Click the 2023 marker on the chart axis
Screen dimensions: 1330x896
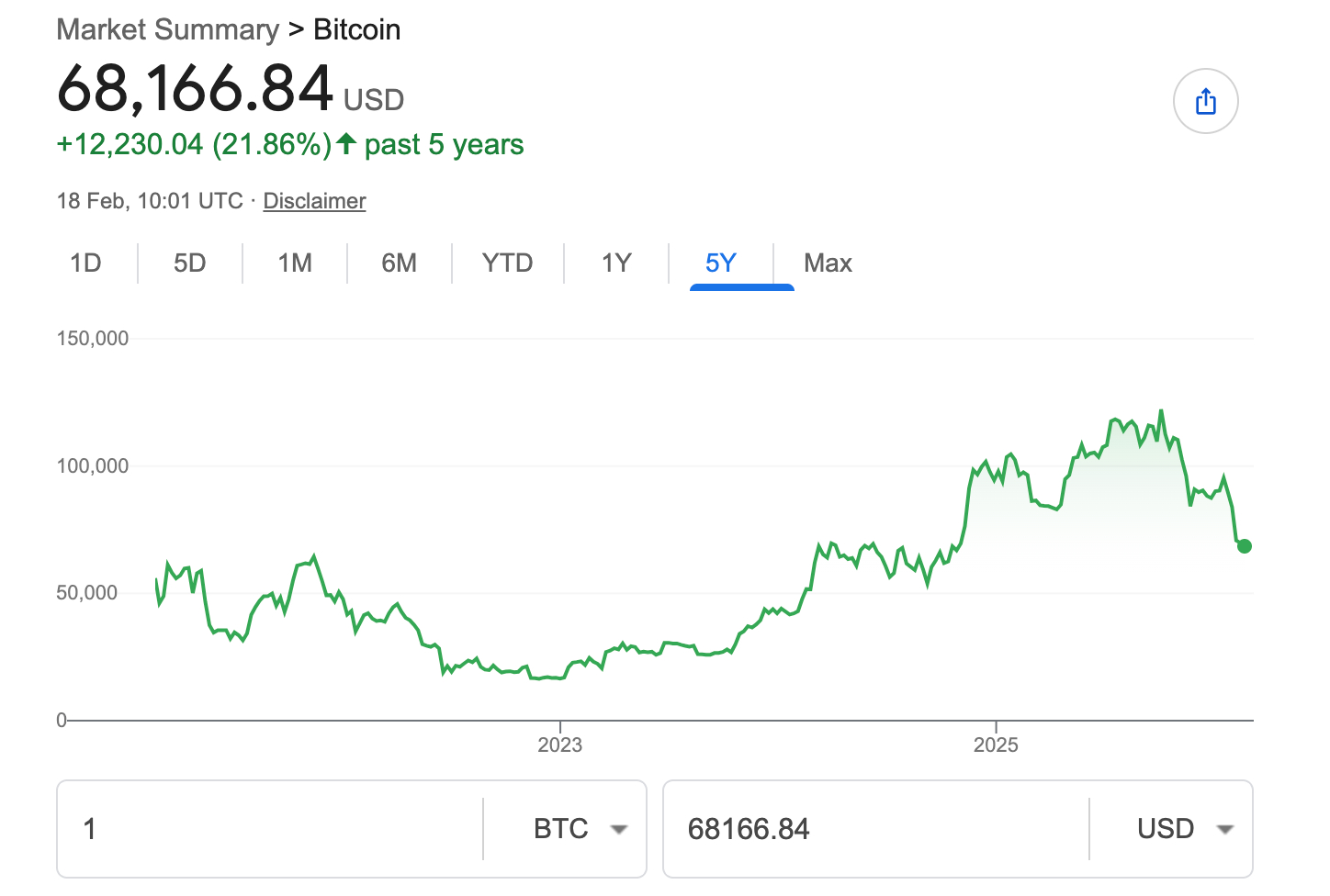[x=559, y=744]
